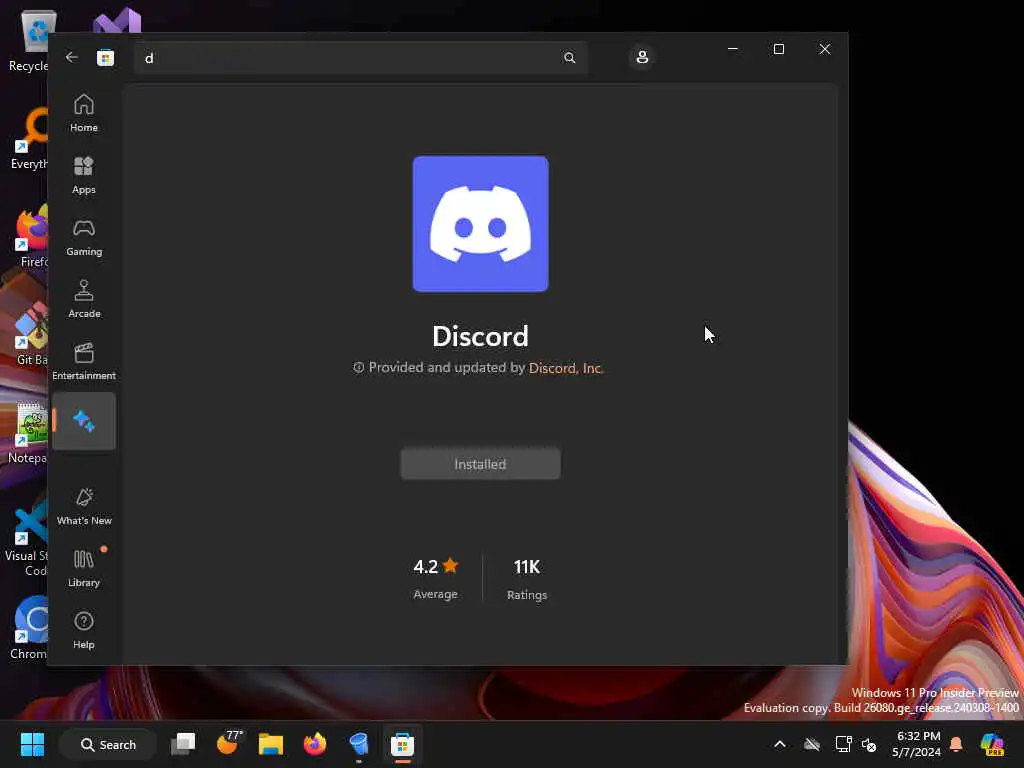
Task: Open the Copilot preview icon in the taskbar
Action: (x=992, y=744)
